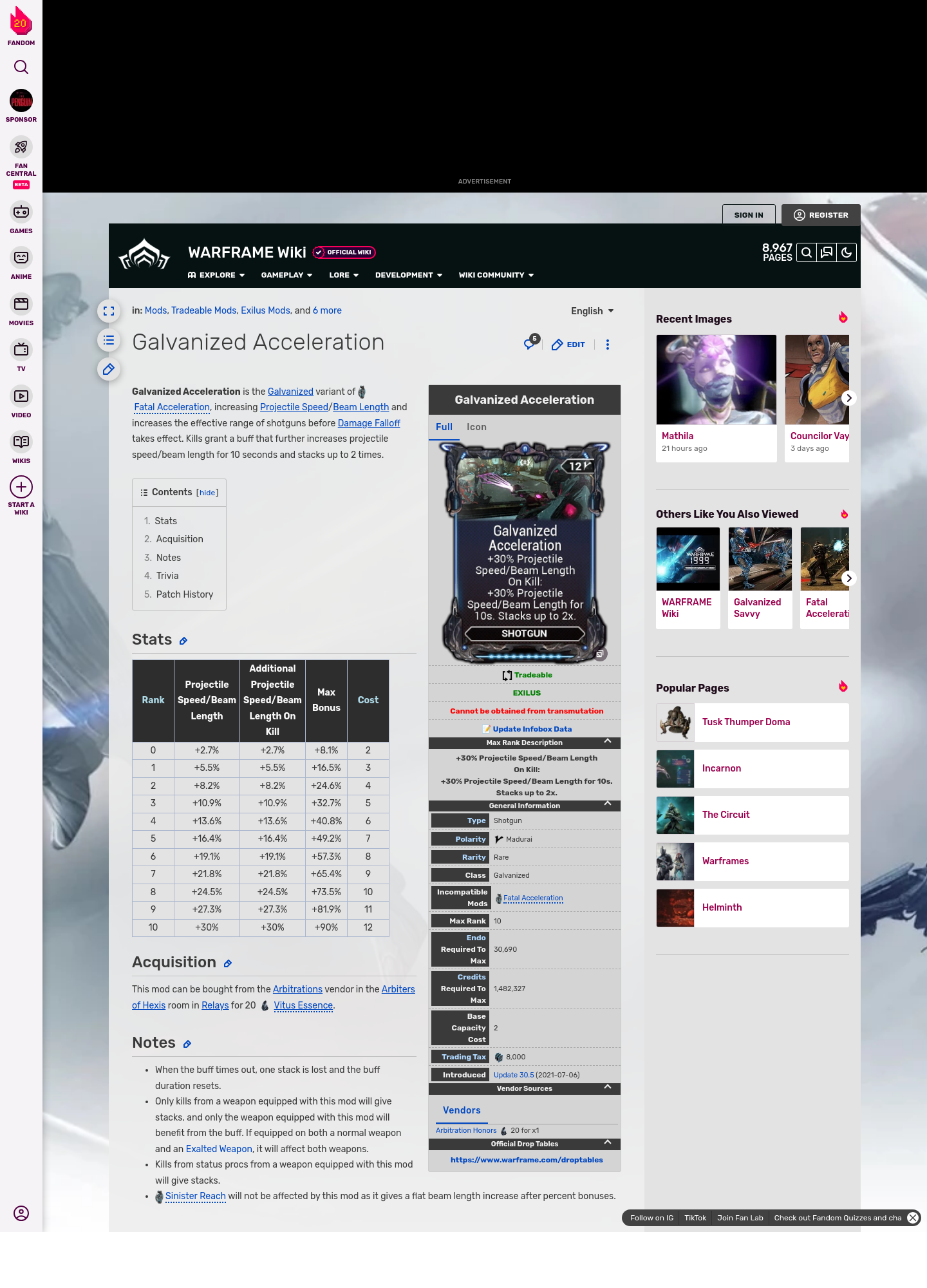Screen dimensions: 927x1288
Task: Open Development dropdown menu
Action: tap(409, 275)
